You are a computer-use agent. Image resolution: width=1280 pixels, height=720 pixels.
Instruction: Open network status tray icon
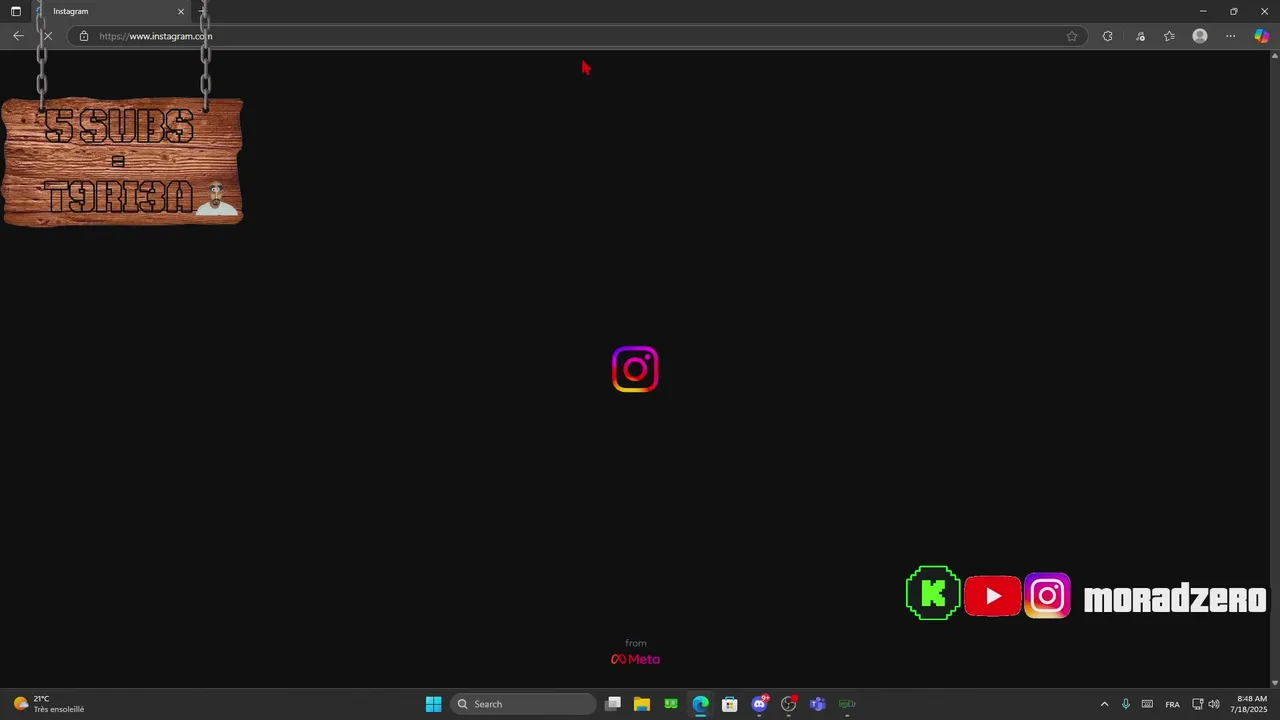(x=1198, y=704)
